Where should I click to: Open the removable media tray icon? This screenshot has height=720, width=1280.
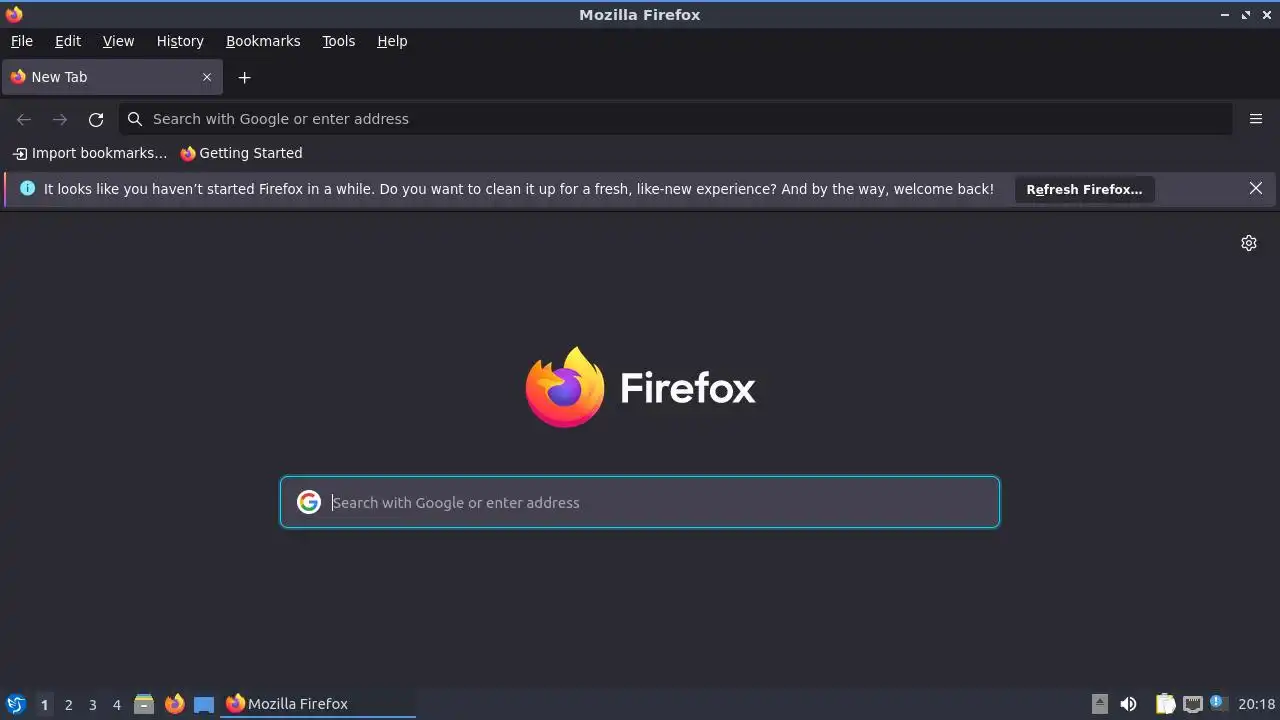point(1100,704)
